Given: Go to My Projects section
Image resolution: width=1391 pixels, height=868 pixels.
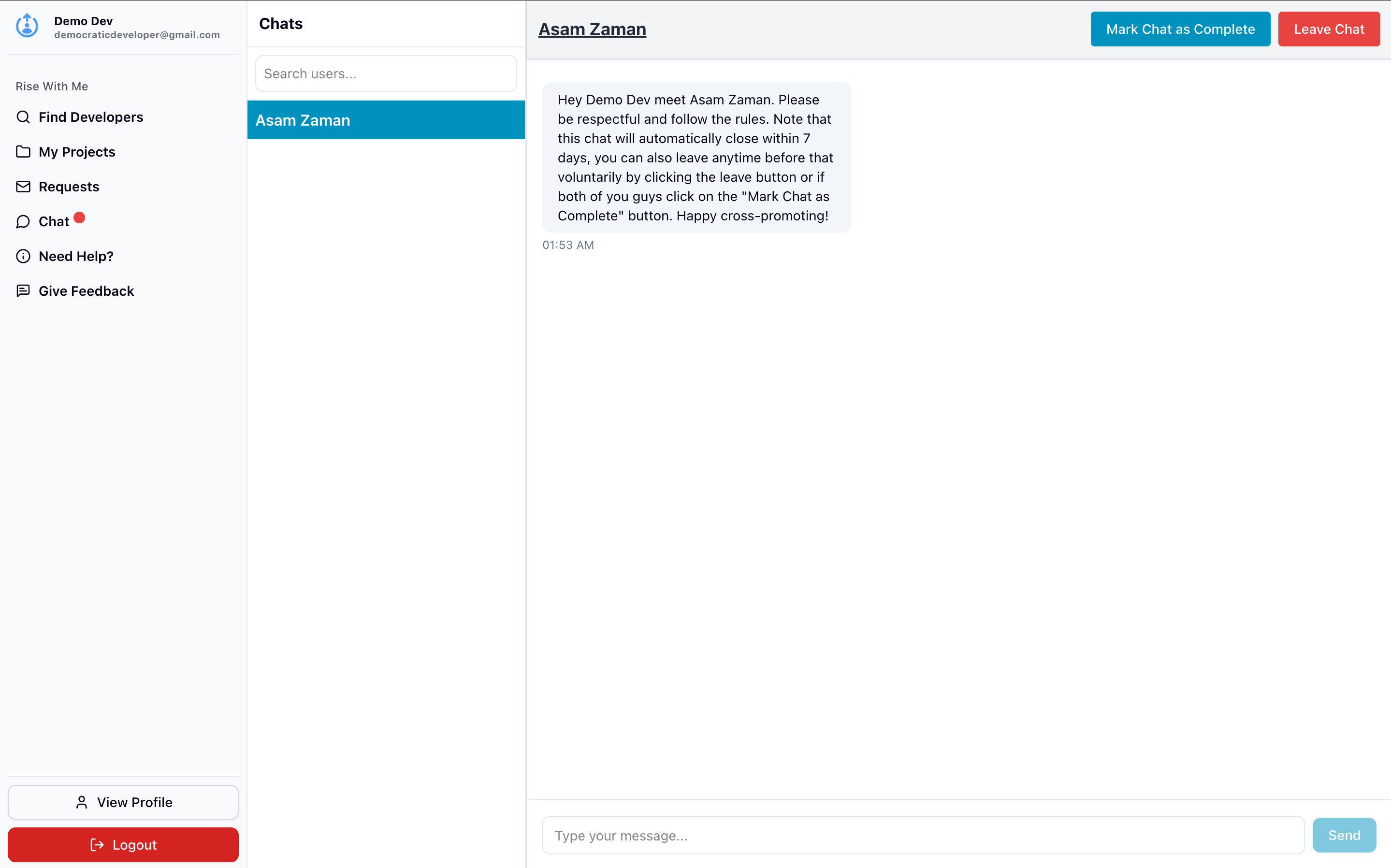Looking at the screenshot, I should [77, 152].
